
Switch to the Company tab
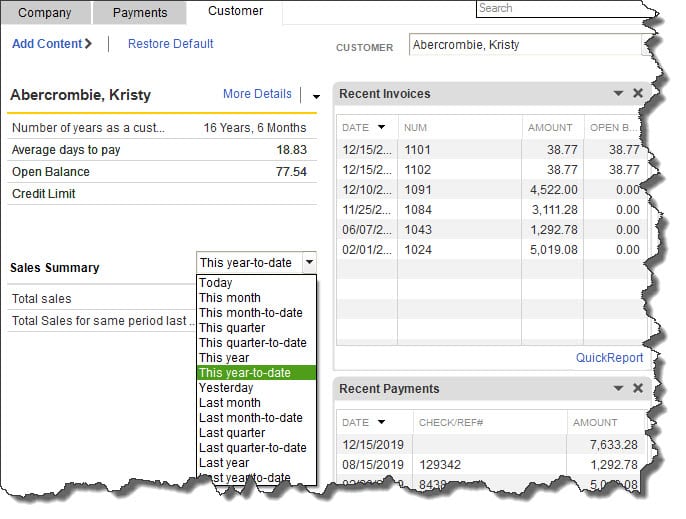coord(45,13)
